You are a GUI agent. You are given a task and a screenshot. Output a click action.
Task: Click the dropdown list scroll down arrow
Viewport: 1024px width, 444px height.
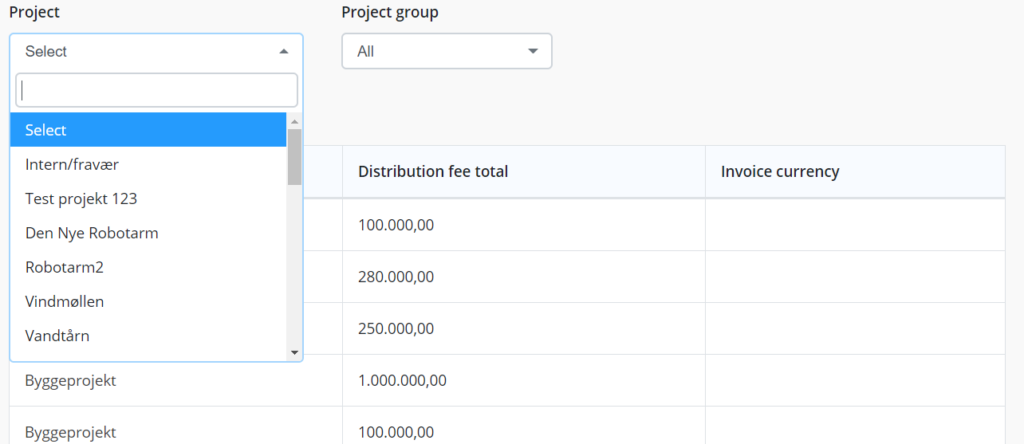pos(294,353)
